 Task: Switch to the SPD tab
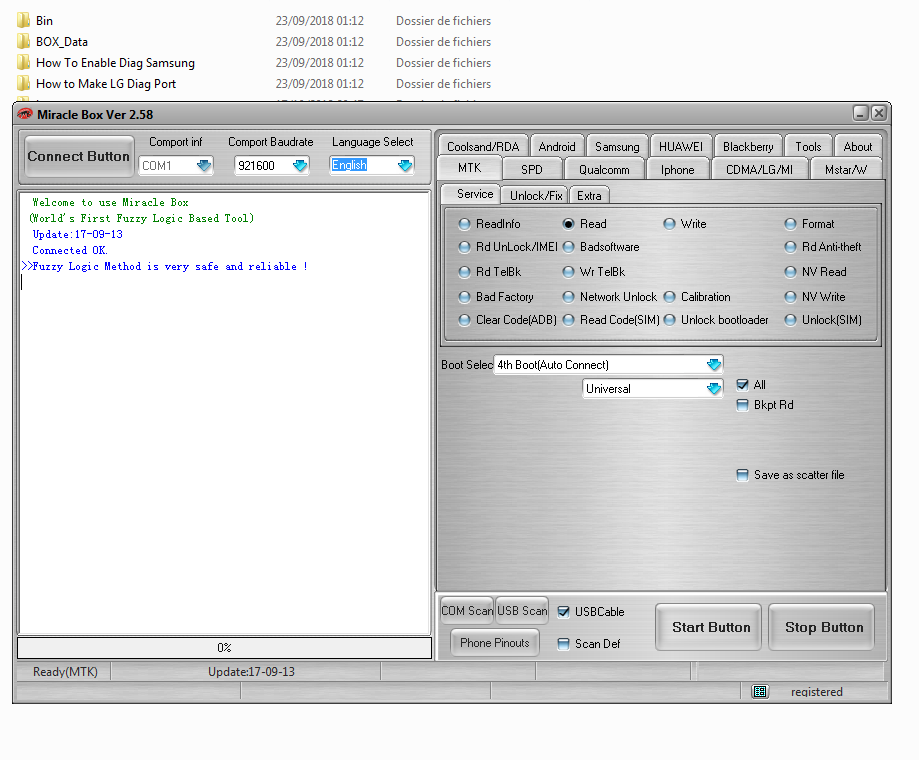(x=532, y=169)
